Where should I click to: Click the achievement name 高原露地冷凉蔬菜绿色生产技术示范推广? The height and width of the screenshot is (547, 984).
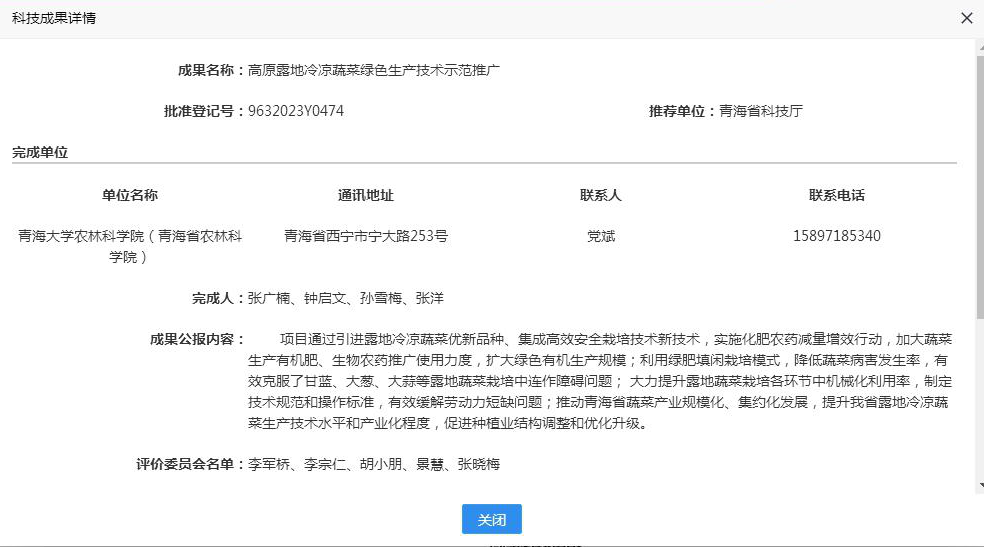click(x=373, y=70)
